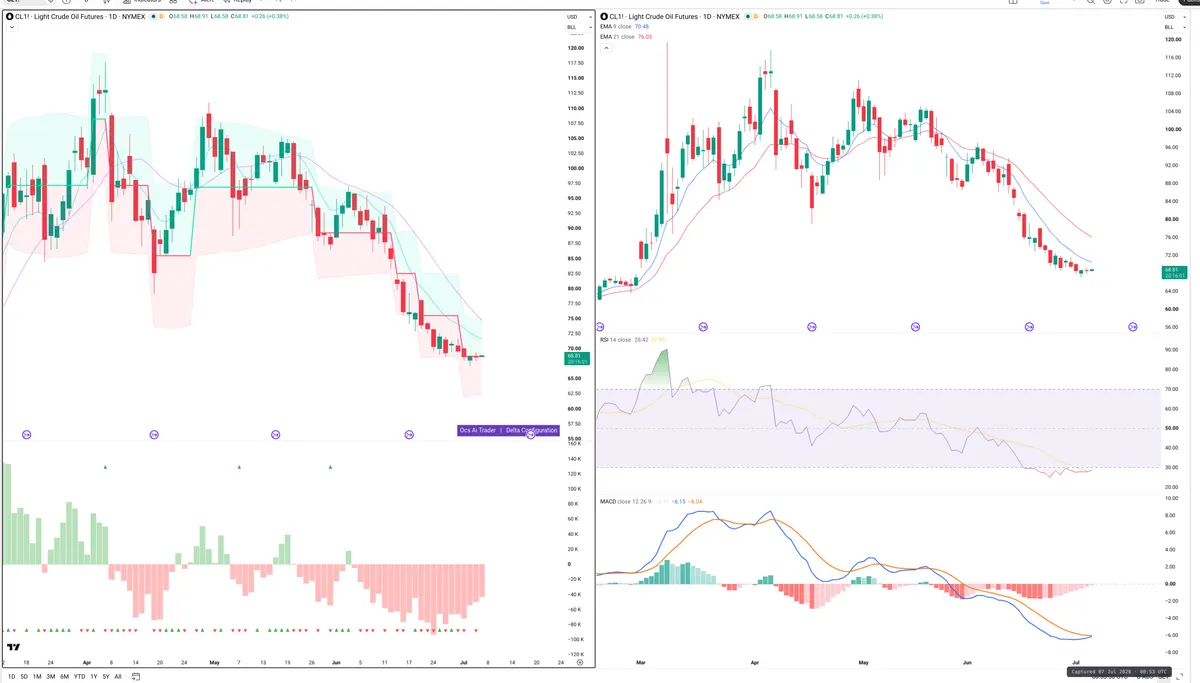Select the 3M time range
Screen dimensions: 1200x683
[50, 676]
